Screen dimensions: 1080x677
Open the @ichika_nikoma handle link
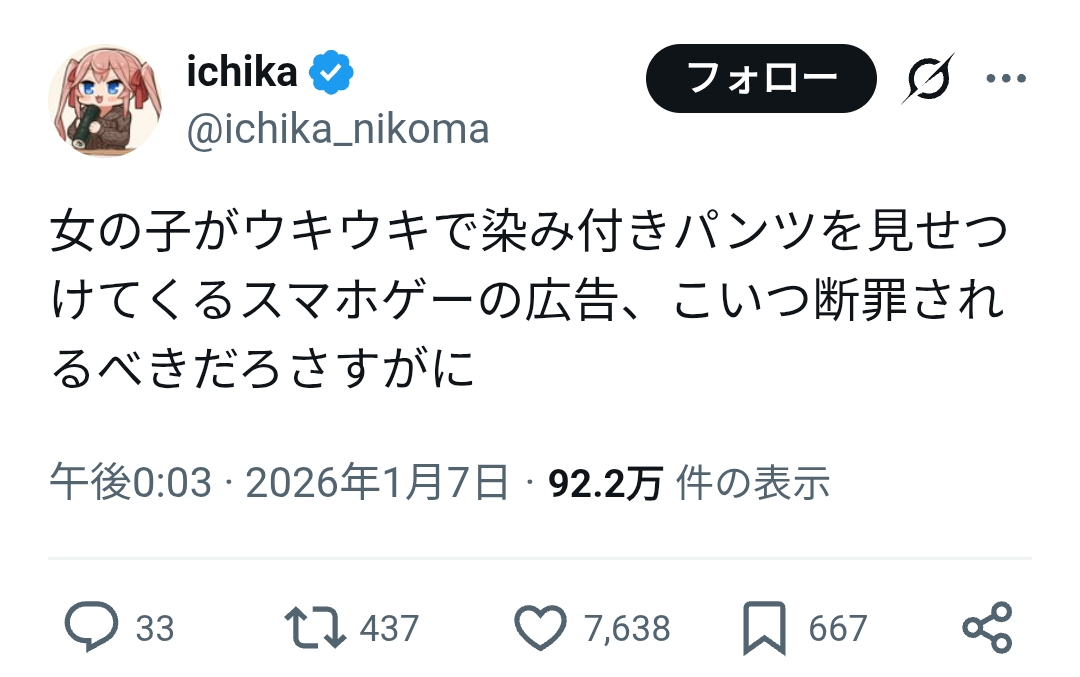[x=338, y=129]
